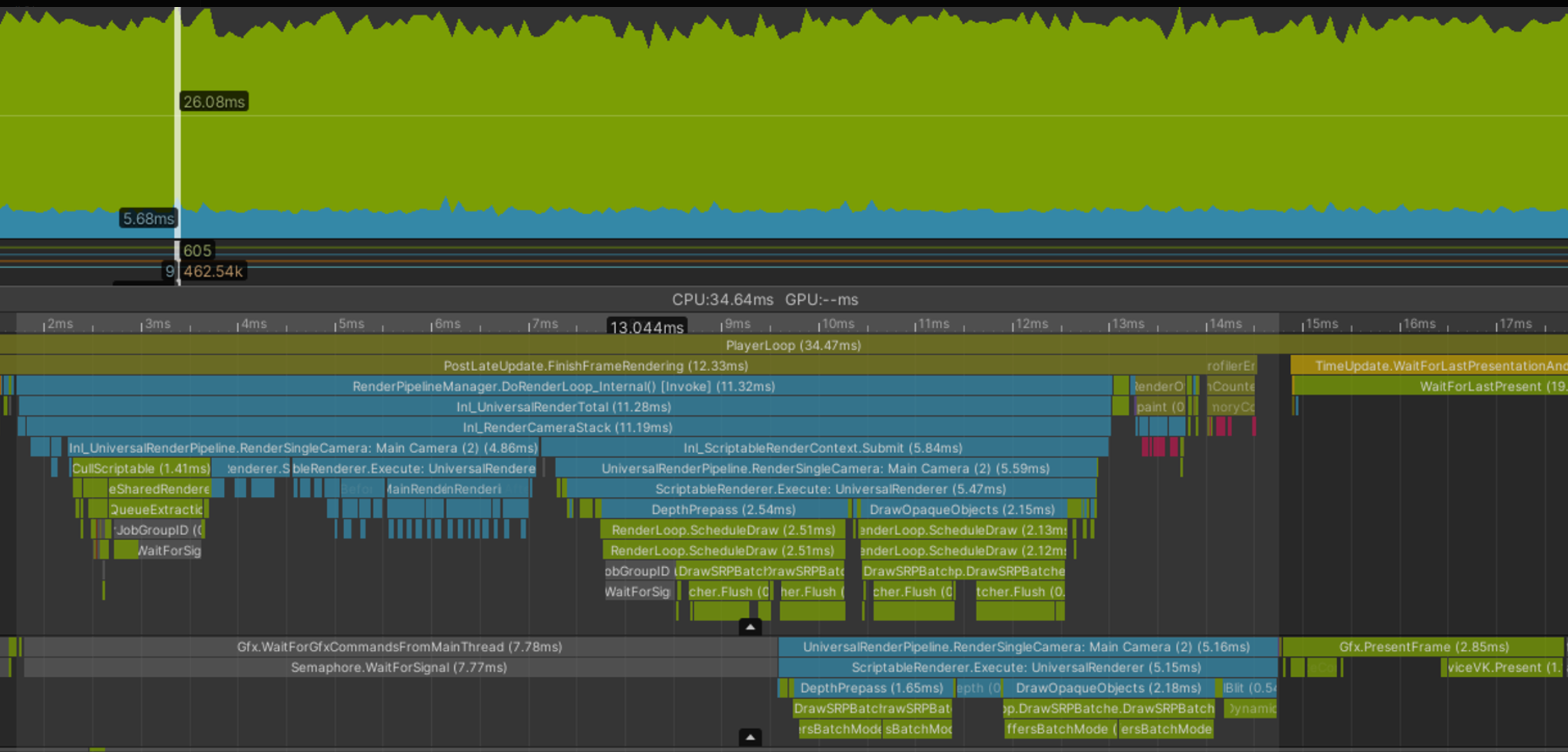Collapse the render thread with the bottom arrow

[750, 737]
